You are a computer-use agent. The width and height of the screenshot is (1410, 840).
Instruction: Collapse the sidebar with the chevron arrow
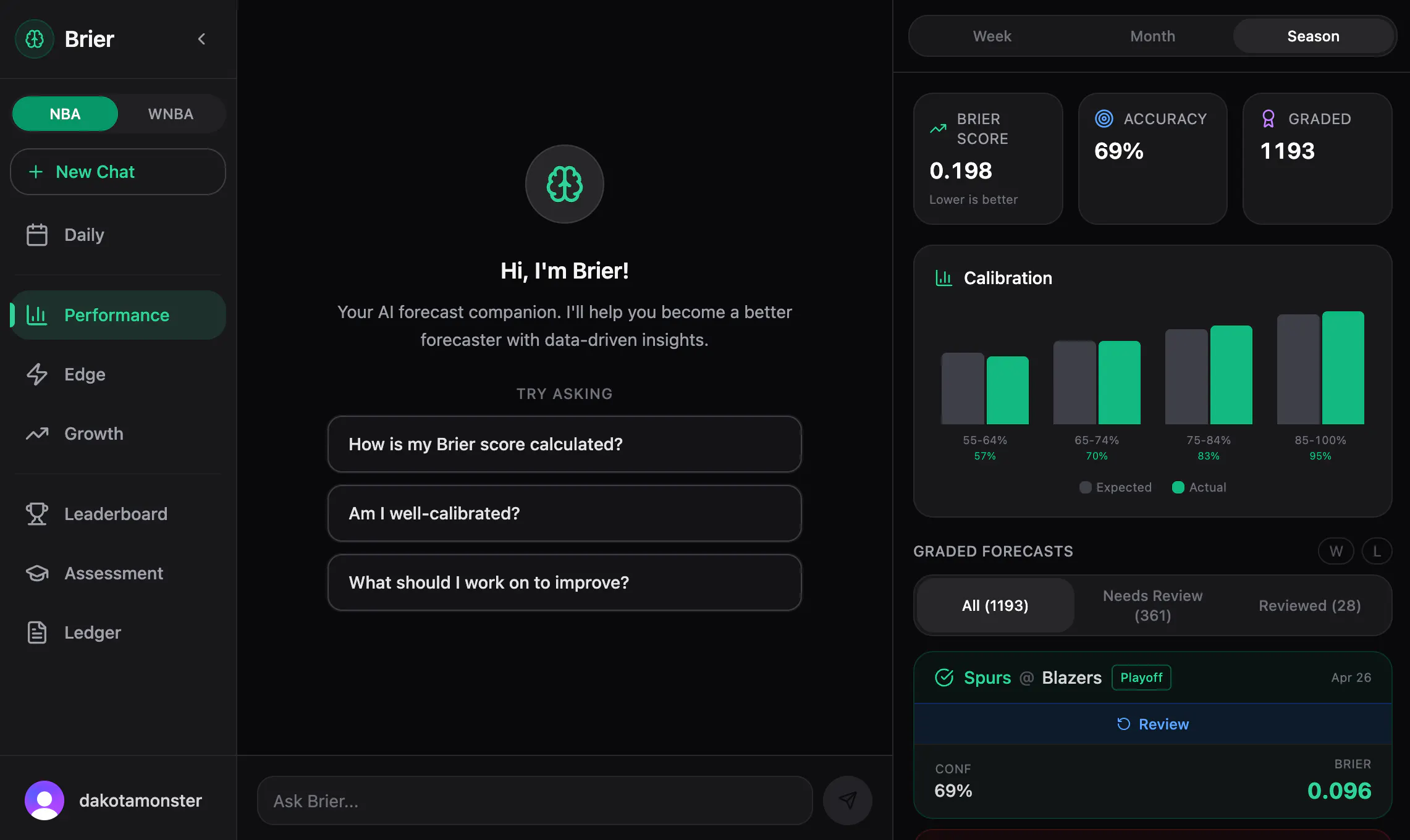[x=201, y=39]
